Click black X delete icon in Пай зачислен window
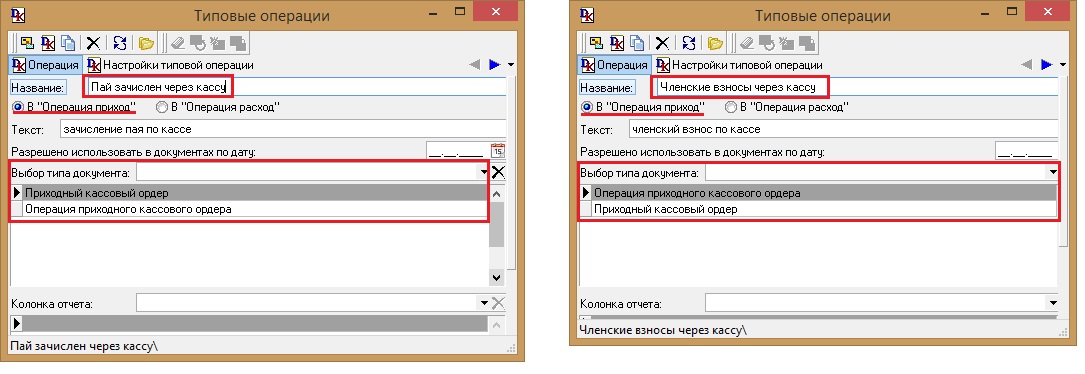1085x374 pixels. 93,43
